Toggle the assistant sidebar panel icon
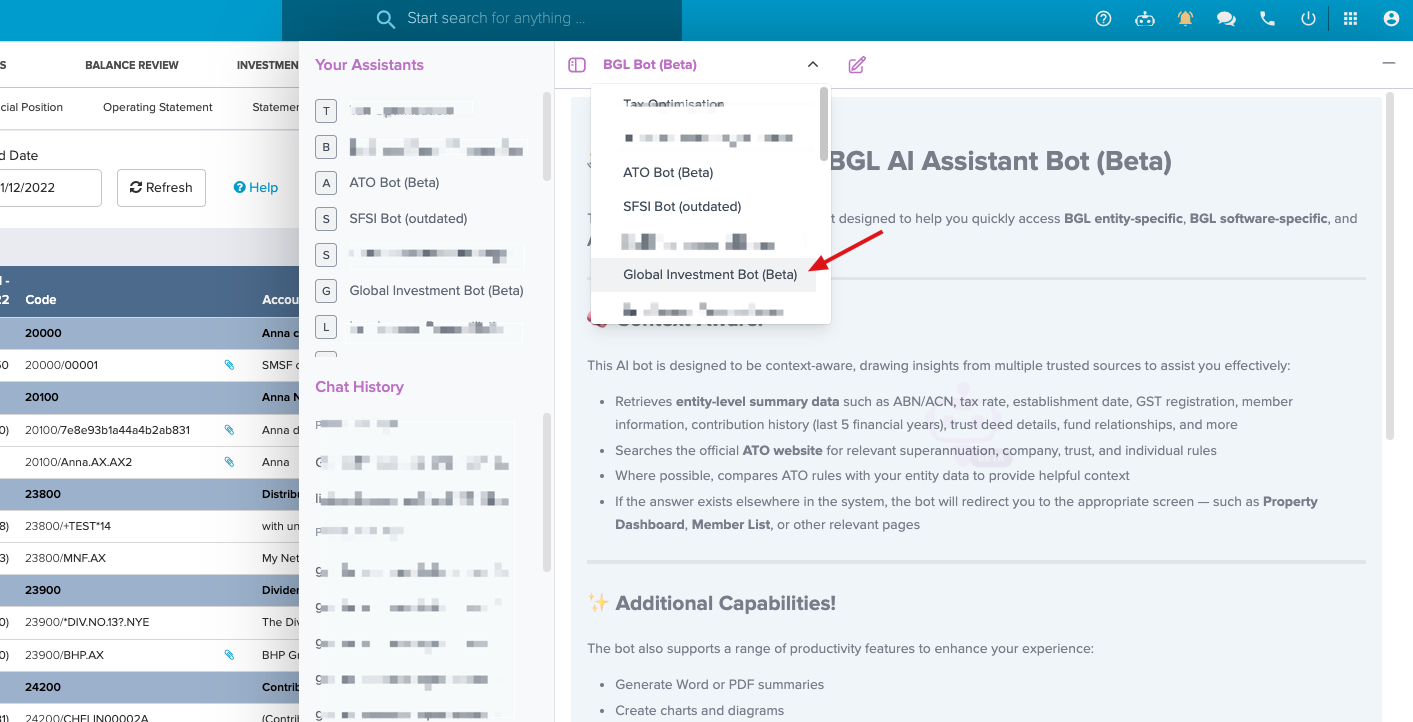 [x=576, y=65]
